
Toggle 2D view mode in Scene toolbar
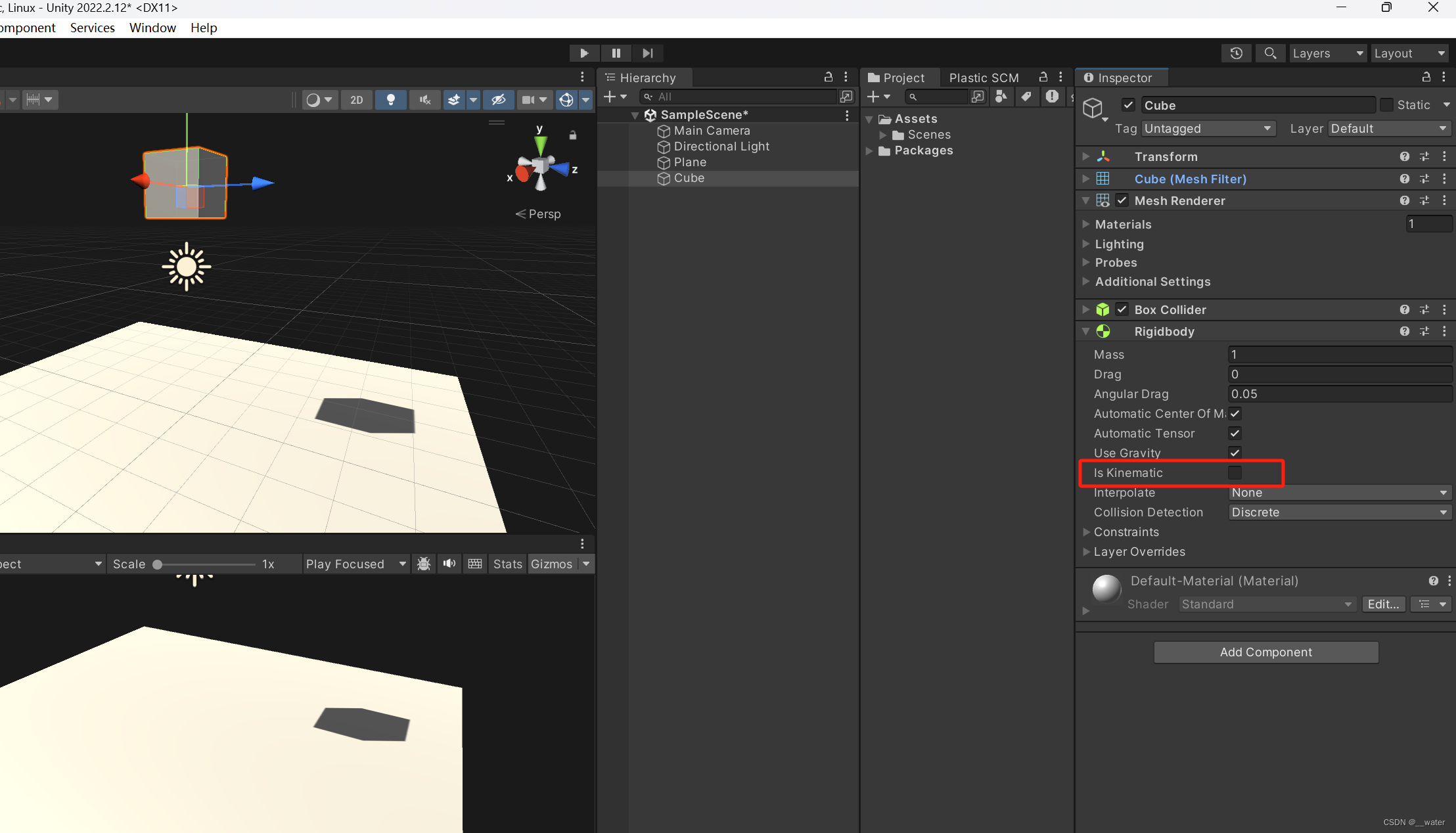(356, 99)
